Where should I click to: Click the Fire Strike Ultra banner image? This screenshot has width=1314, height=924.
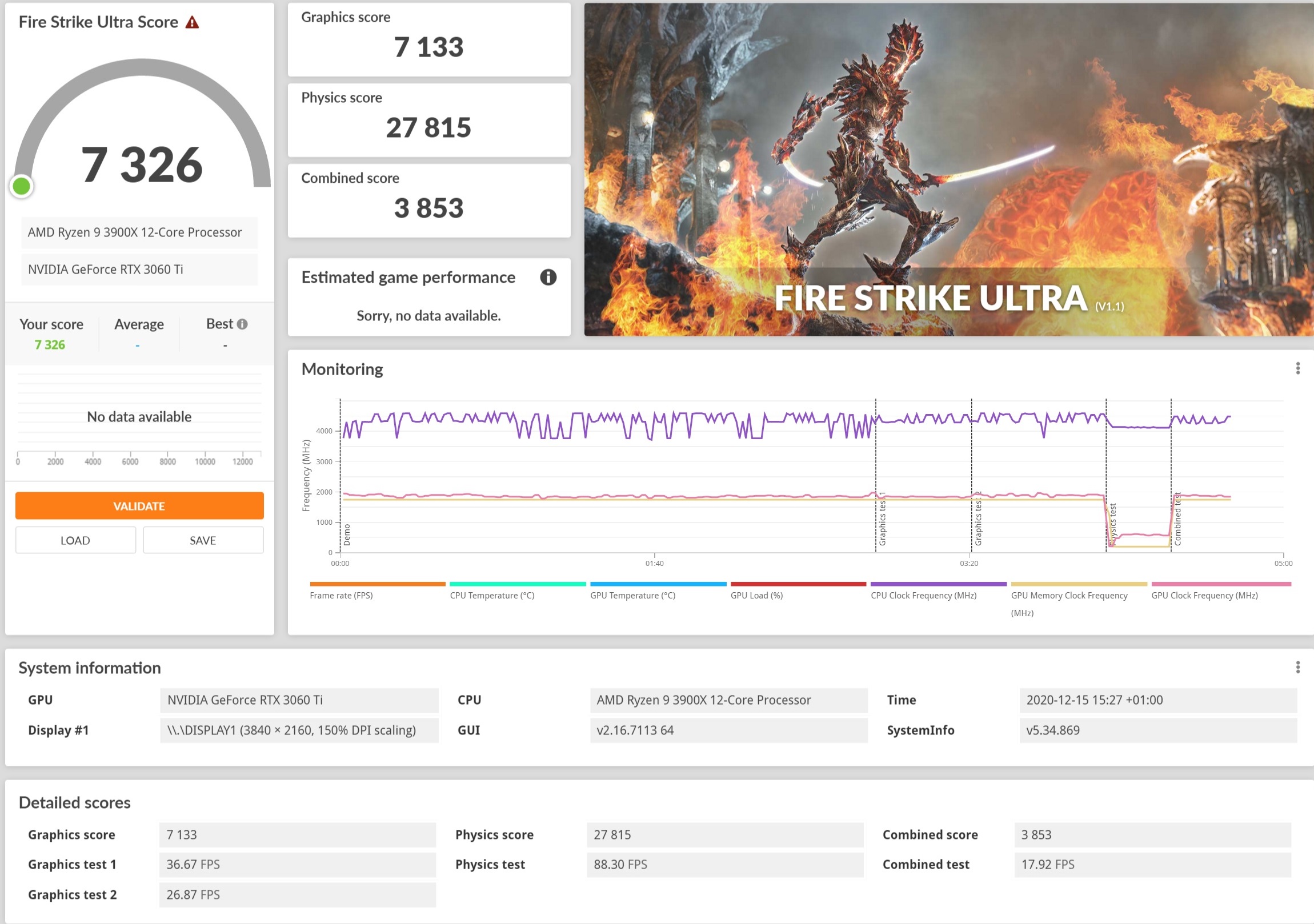click(949, 170)
